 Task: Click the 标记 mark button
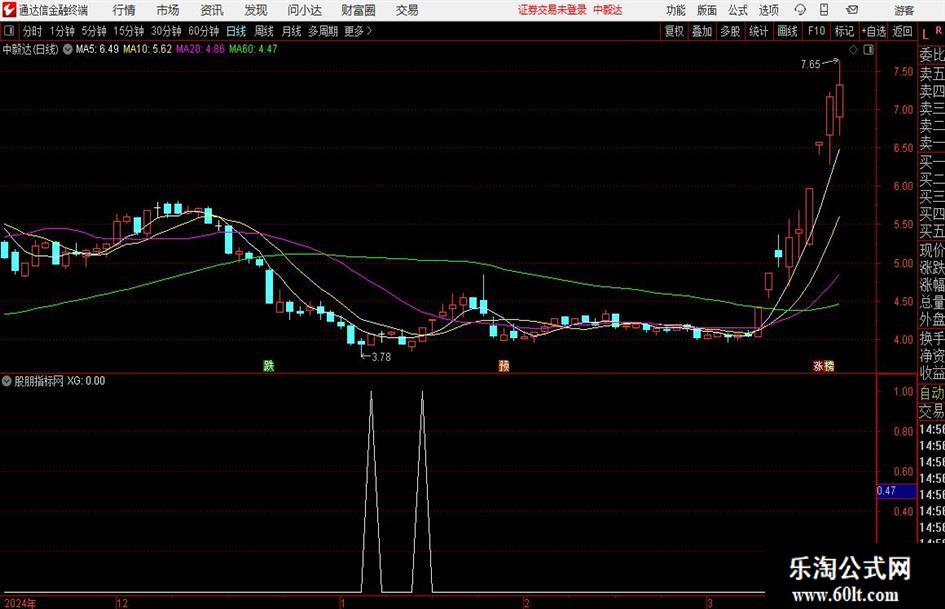(844, 31)
